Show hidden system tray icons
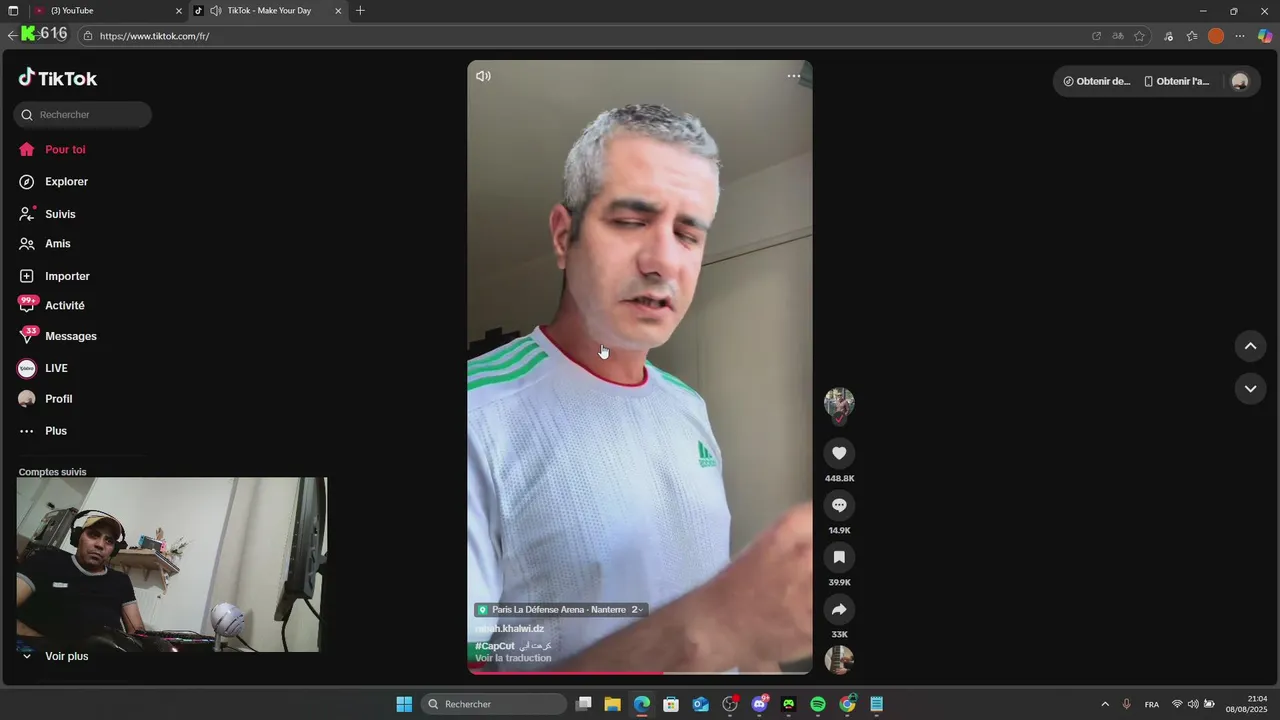The height and width of the screenshot is (720, 1280). pos(1105,704)
